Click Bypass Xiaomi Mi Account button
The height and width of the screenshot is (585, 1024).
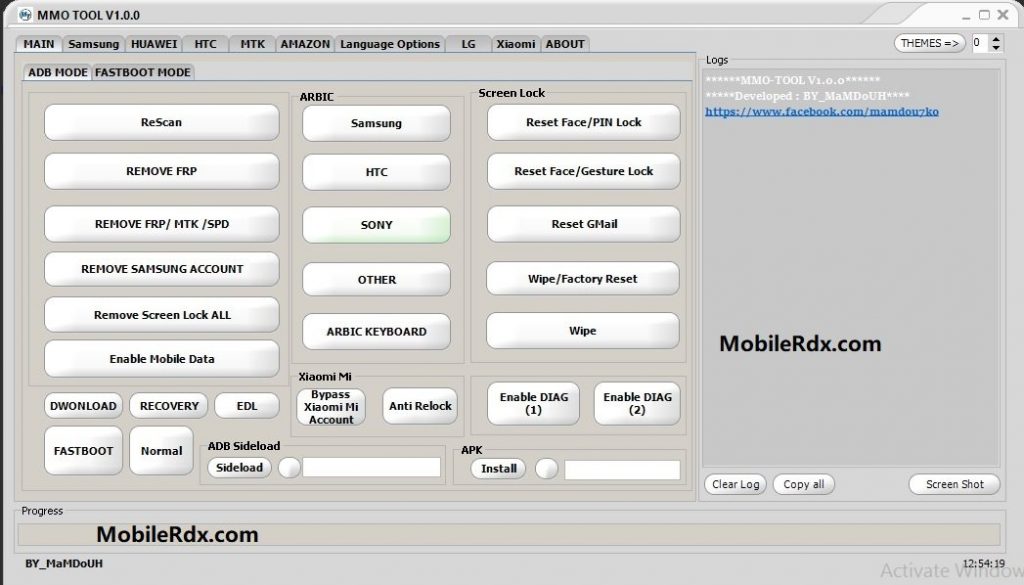point(331,407)
